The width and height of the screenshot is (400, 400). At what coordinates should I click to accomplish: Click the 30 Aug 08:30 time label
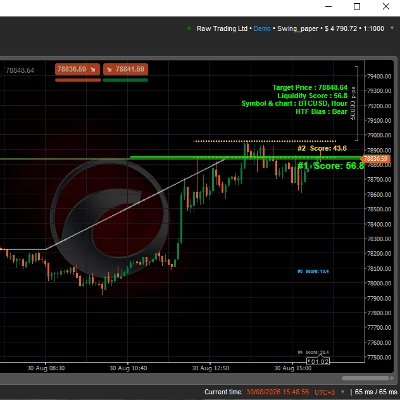[x=46, y=368]
